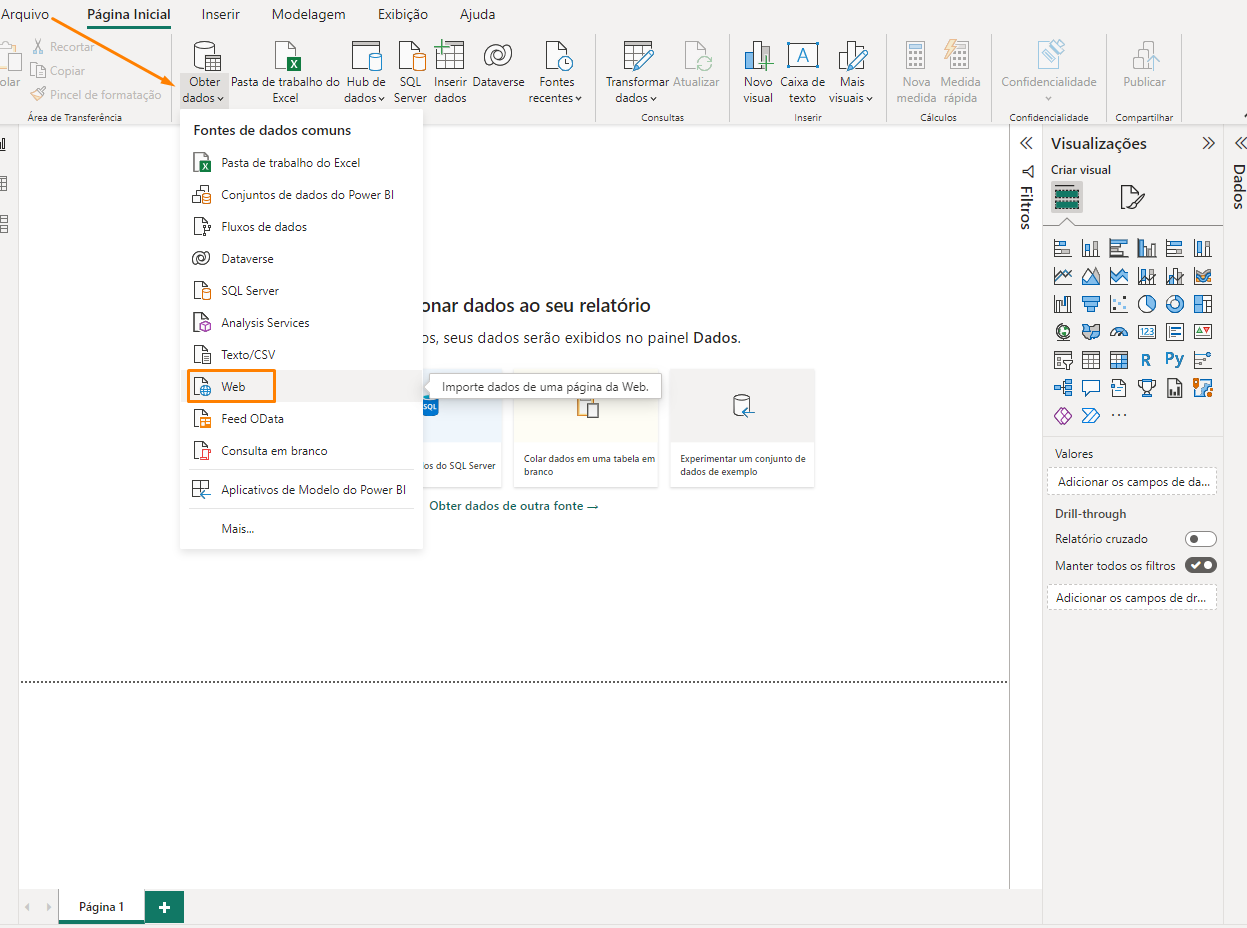Switch to the Modelagem ribbon tab
Image resolution: width=1247 pixels, height=928 pixels.
(309, 14)
